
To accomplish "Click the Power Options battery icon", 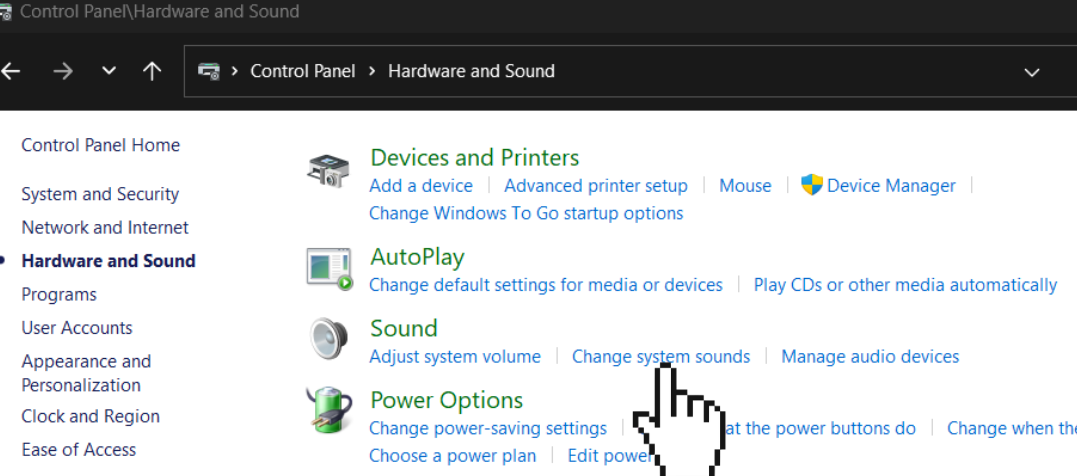I will point(329,410).
